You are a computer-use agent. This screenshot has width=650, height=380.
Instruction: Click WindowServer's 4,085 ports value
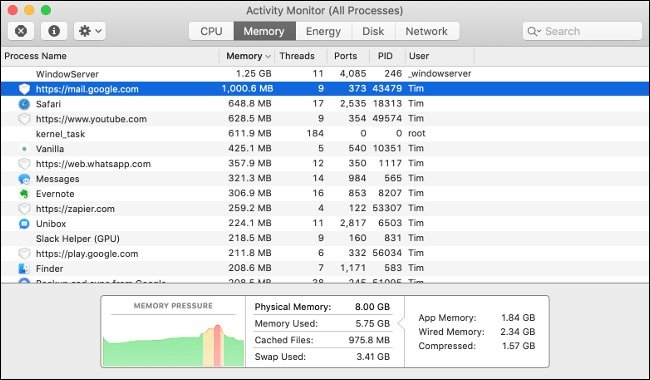click(353, 74)
